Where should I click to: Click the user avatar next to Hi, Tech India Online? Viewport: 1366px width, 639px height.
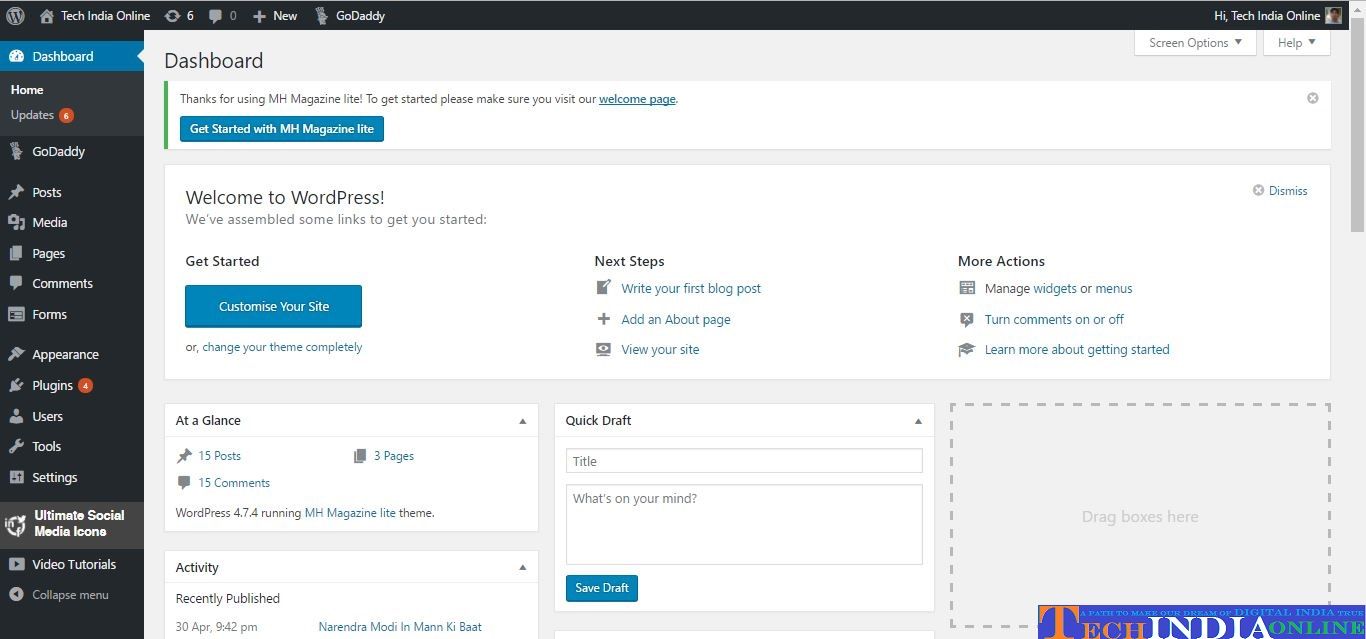pos(1333,15)
